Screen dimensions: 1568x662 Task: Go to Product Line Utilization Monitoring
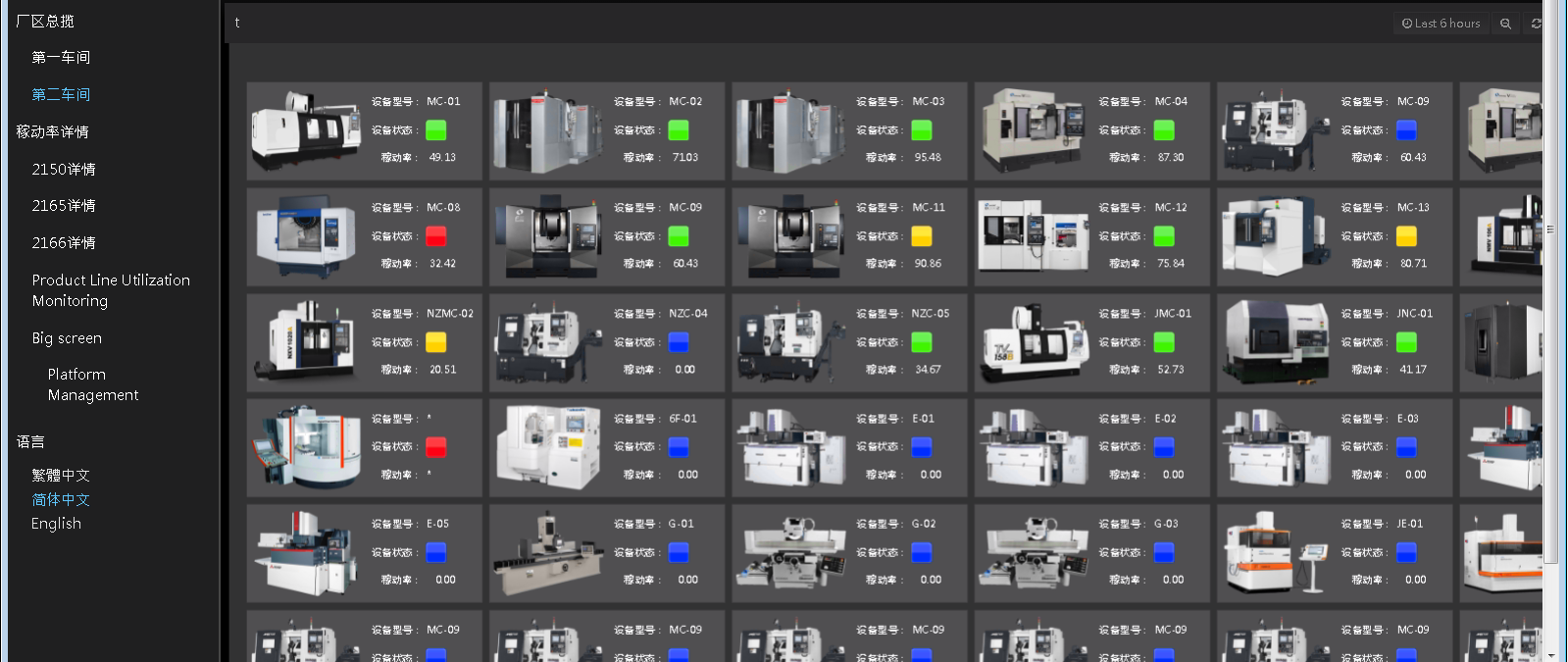coord(111,290)
